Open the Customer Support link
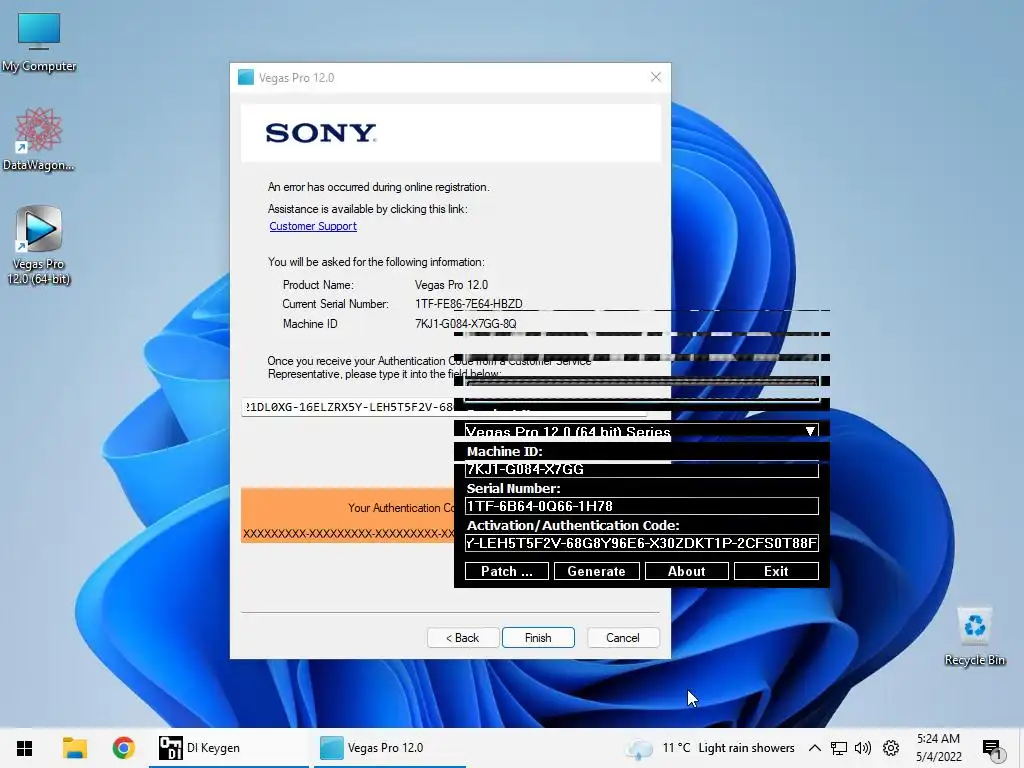This screenshot has width=1024, height=768. (313, 226)
